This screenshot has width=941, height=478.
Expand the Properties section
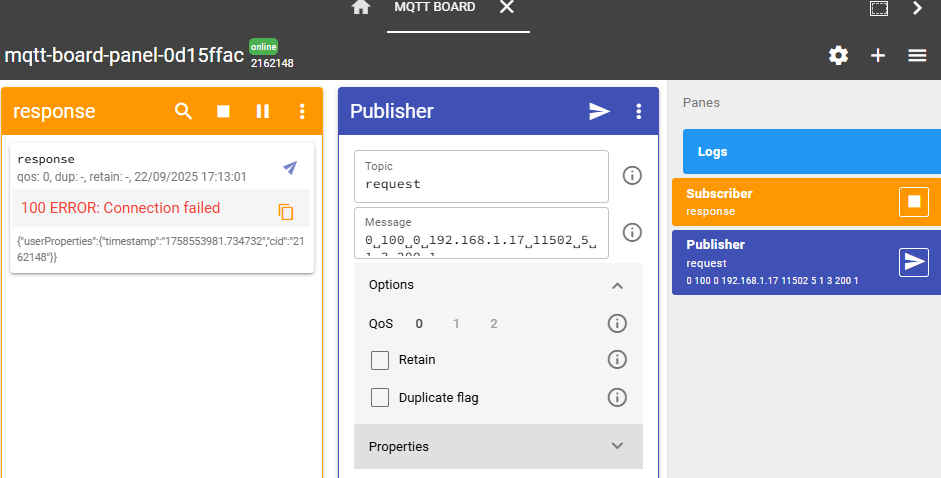[x=617, y=446]
